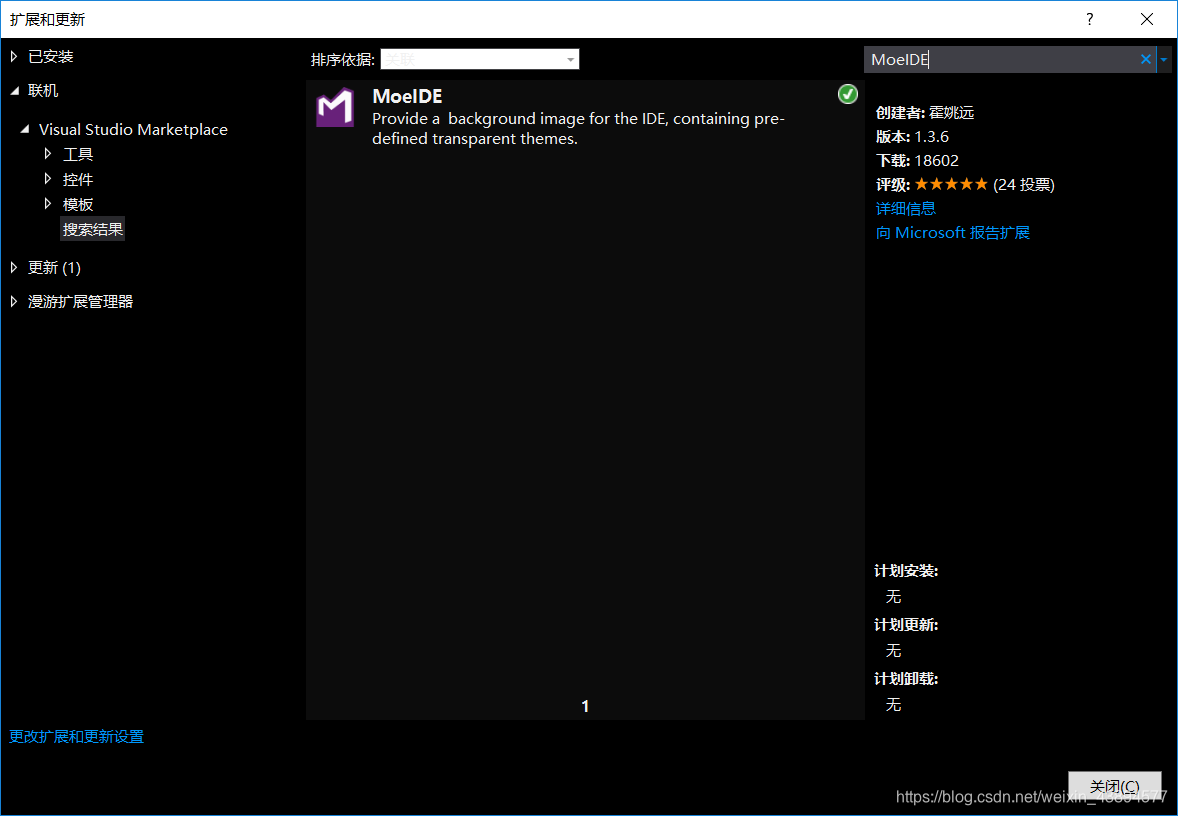
Task: Collapse the Visual Studio Marketplace node
Action: pos(25,129)
